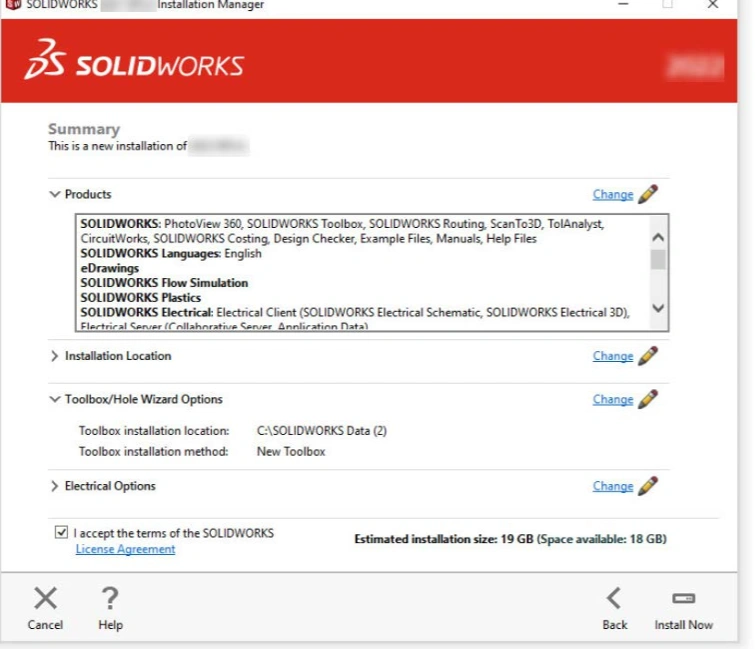This screenshot has width=756, height=649.
Task: Expand the Installation Location section
Action: (54, 356)
